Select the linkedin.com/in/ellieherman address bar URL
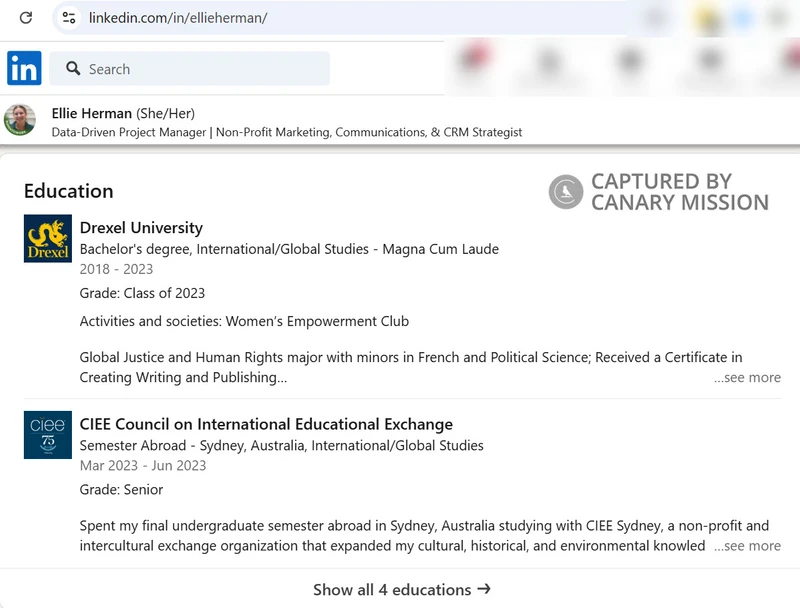 [178, 18]
